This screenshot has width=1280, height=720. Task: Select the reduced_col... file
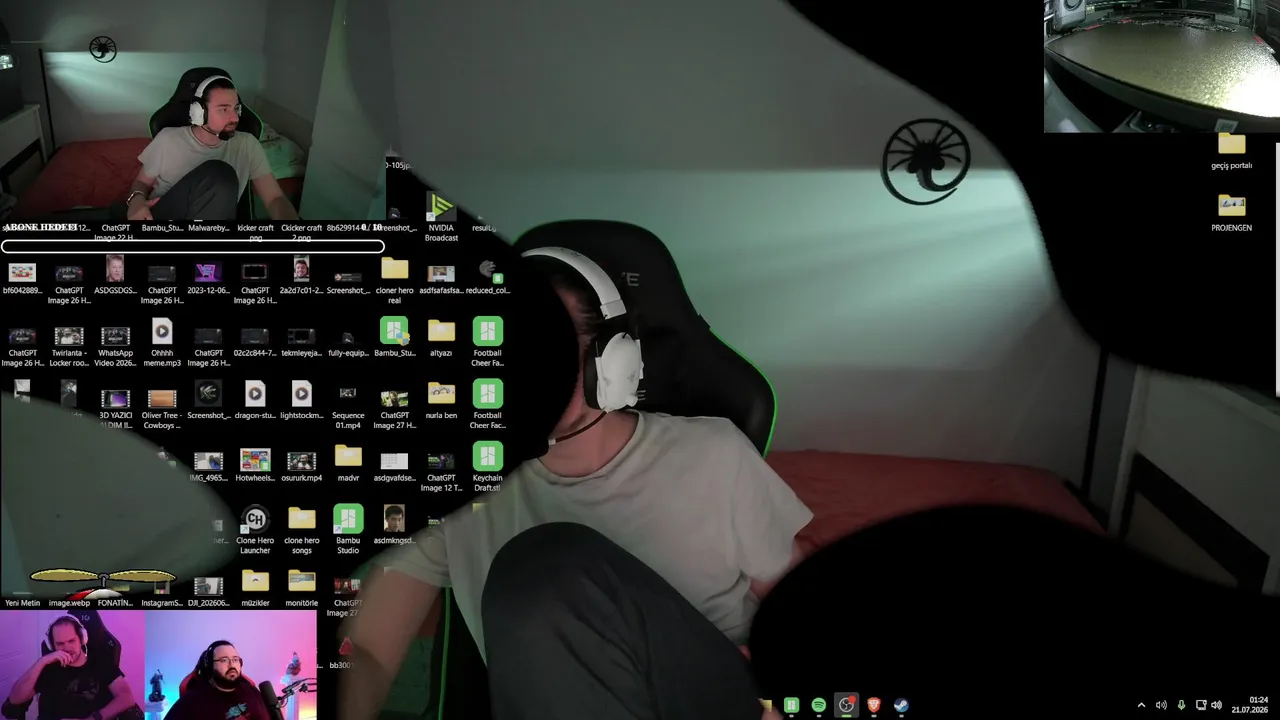[487, 276]
